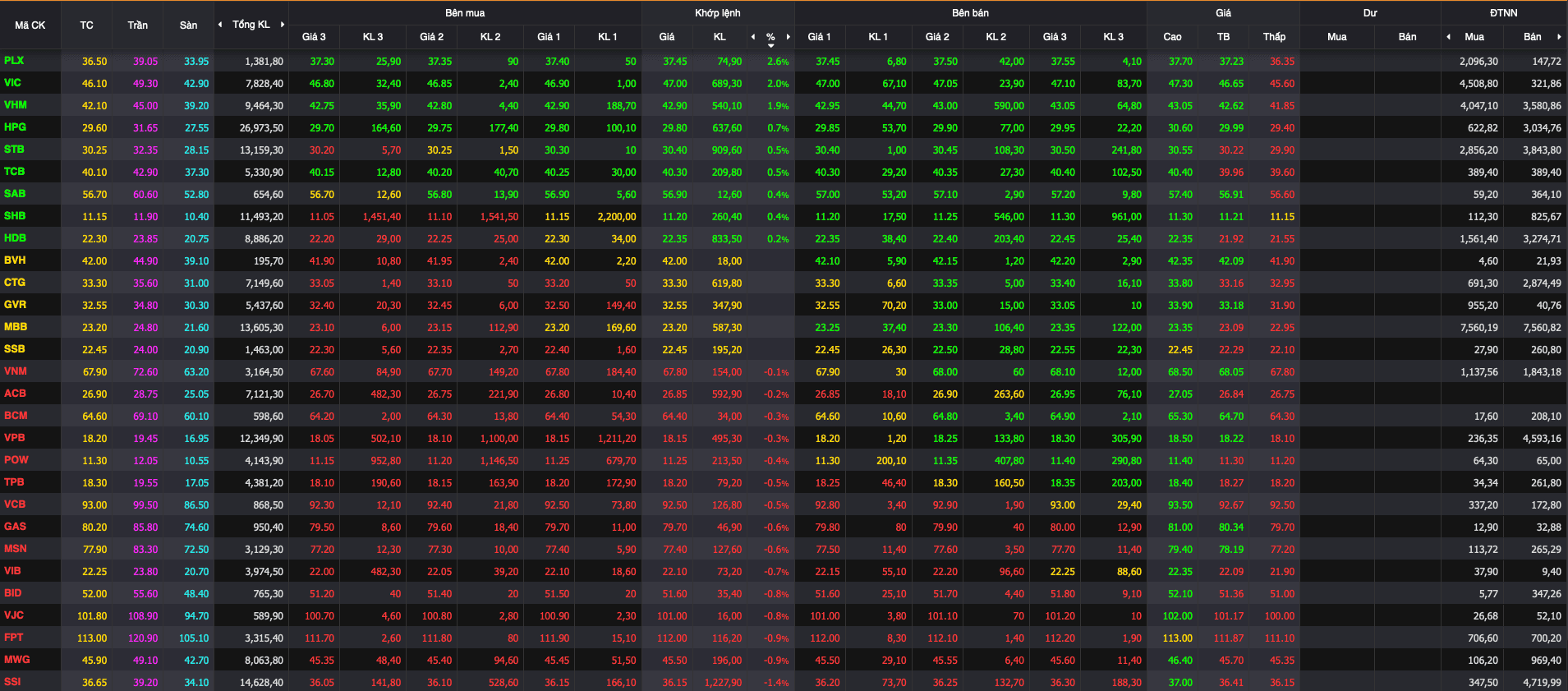Open HDB stock ticker
Screen dimensions: 1568x691
tap(16, 238)
